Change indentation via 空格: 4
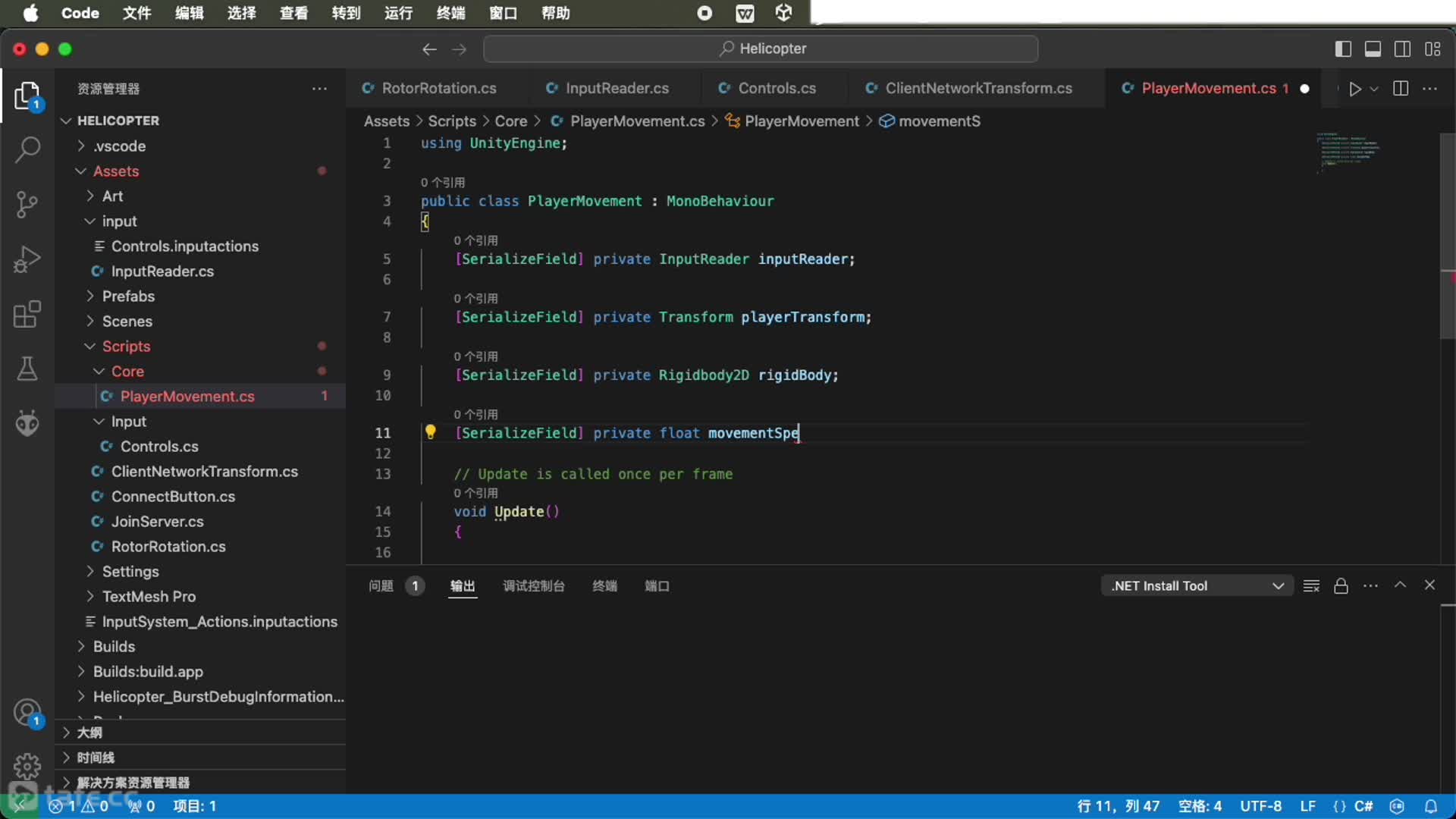 pyautogui.click(x=1200, y=806)
